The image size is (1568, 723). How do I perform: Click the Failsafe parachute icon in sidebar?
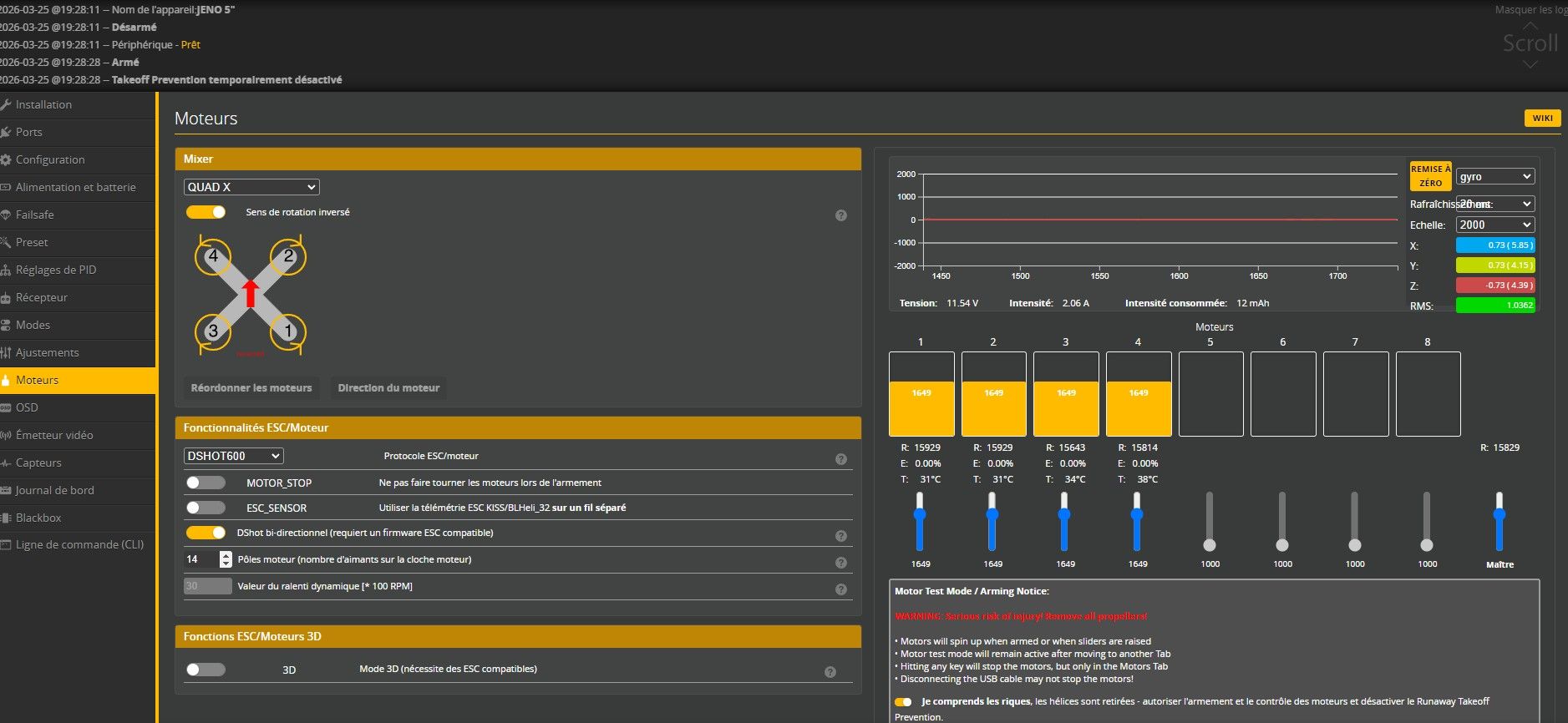(6, 215)
